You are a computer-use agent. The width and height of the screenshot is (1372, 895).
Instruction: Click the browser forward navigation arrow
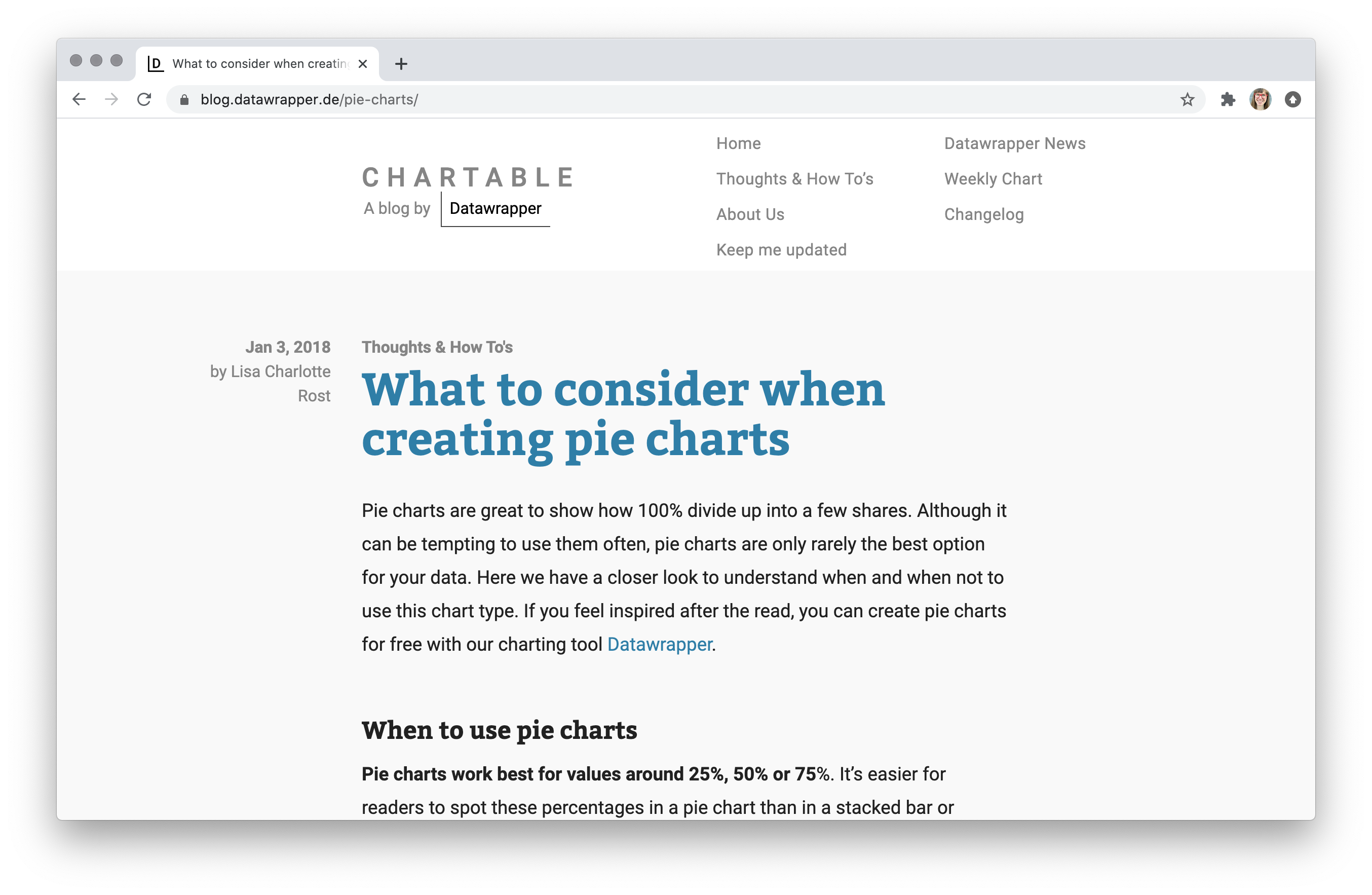tap(110, 99)
